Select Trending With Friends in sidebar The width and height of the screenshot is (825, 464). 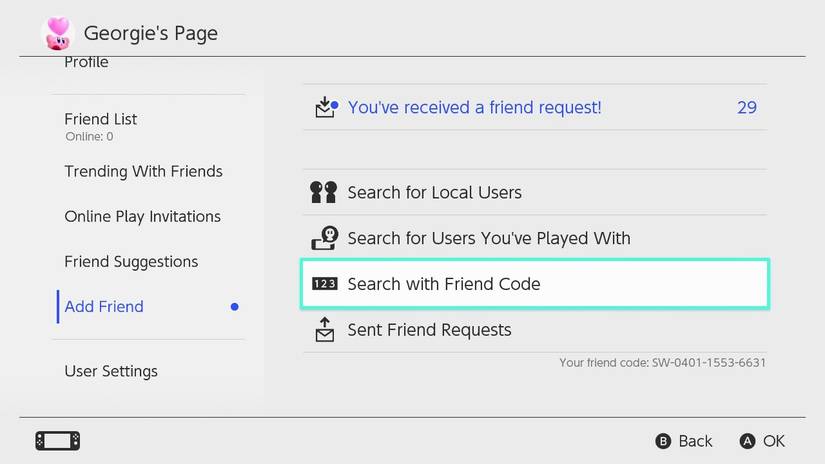pos(143,171)
